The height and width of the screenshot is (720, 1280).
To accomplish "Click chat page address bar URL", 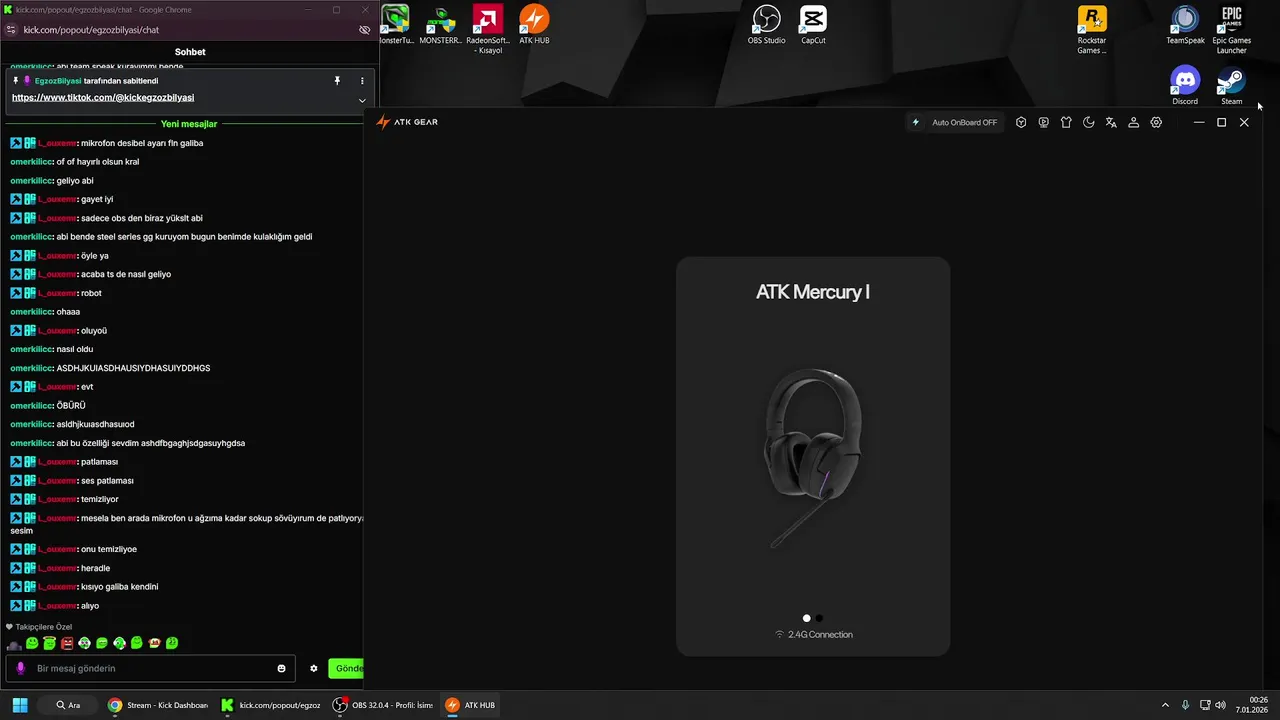I will click(91, 30).
